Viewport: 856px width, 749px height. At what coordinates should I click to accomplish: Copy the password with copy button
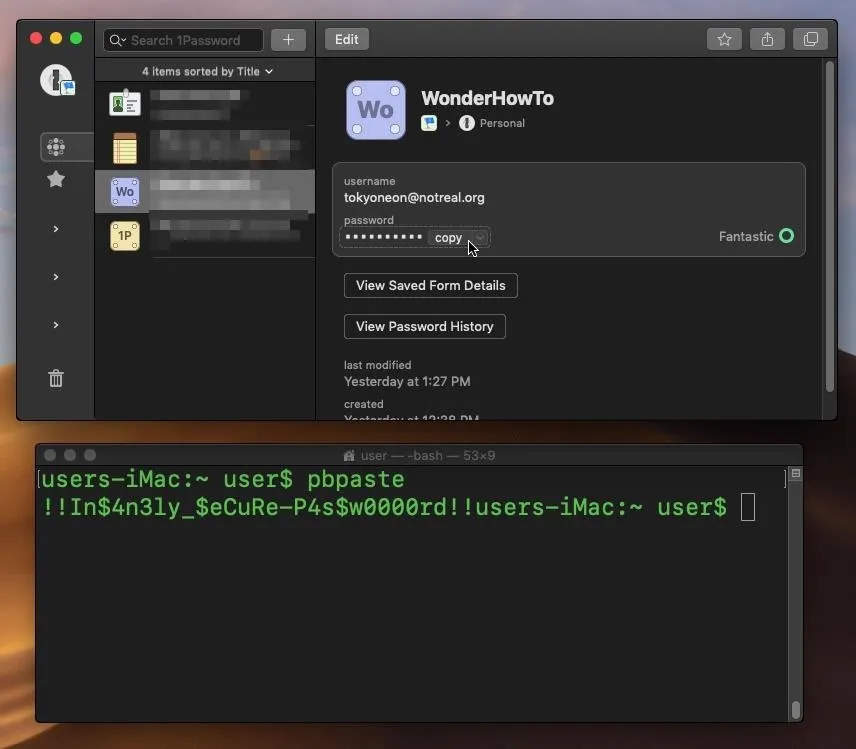[449, 238]
